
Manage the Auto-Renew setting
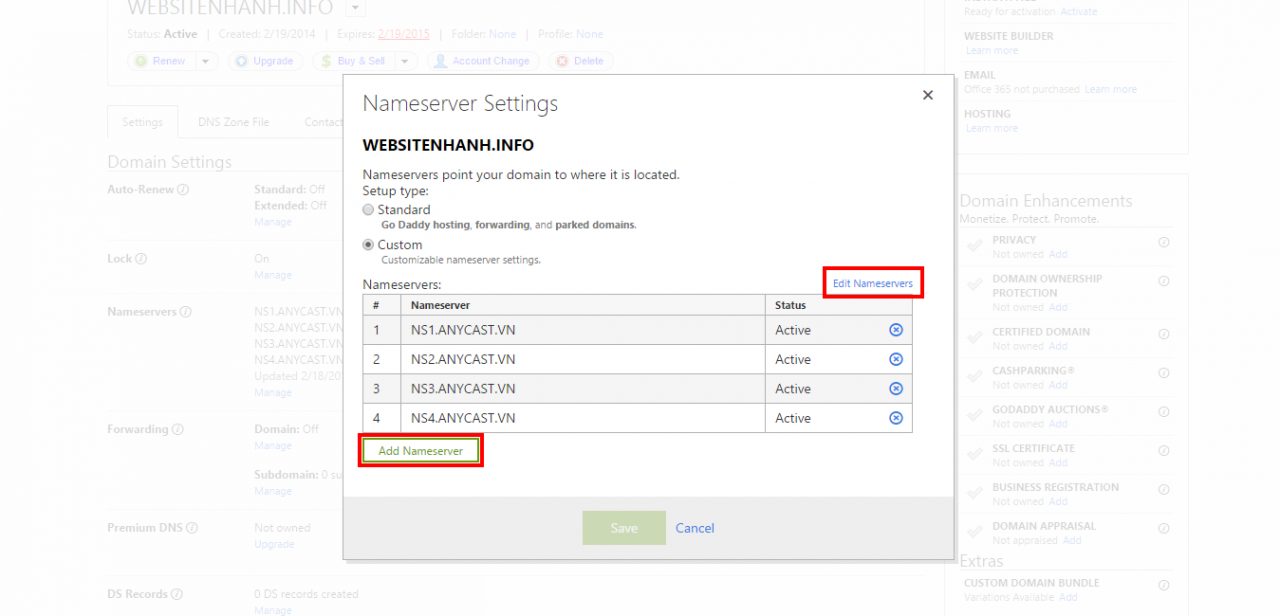tap(273, 222)
